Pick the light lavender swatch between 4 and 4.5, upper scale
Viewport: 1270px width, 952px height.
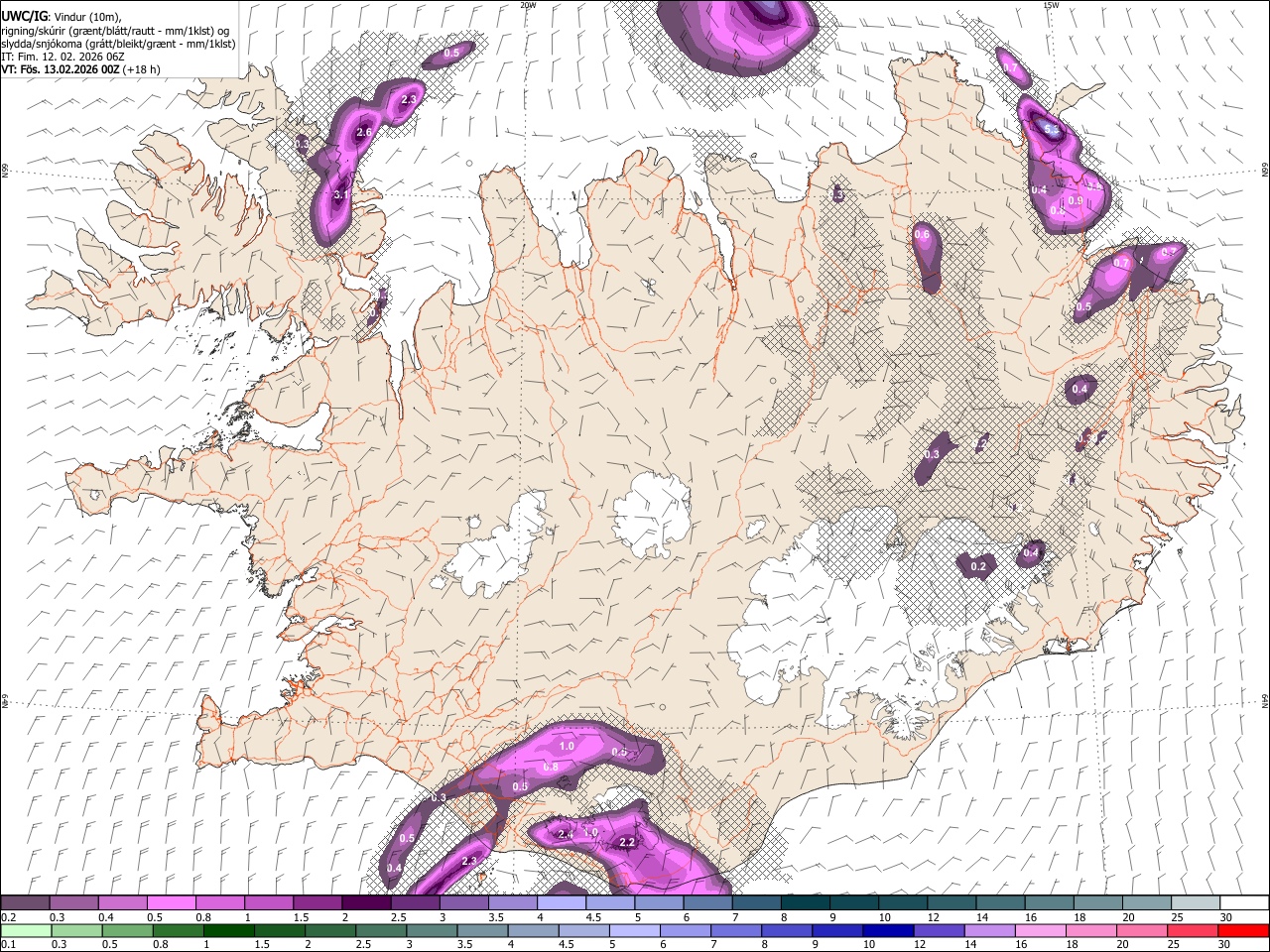562,903
